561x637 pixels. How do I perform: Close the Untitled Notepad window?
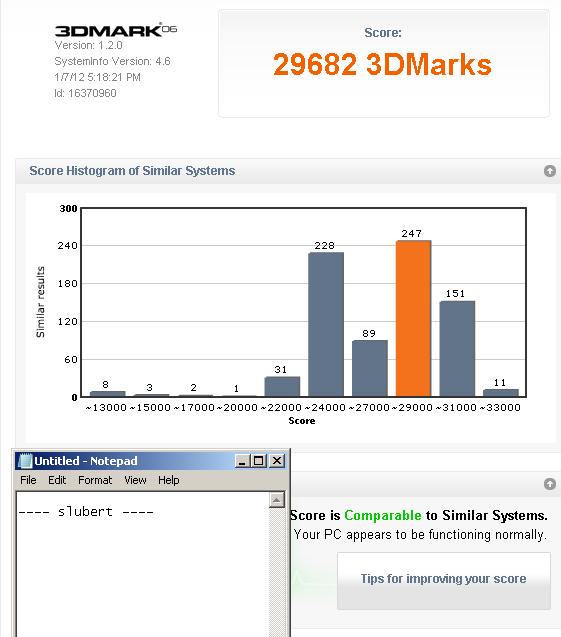277,461
